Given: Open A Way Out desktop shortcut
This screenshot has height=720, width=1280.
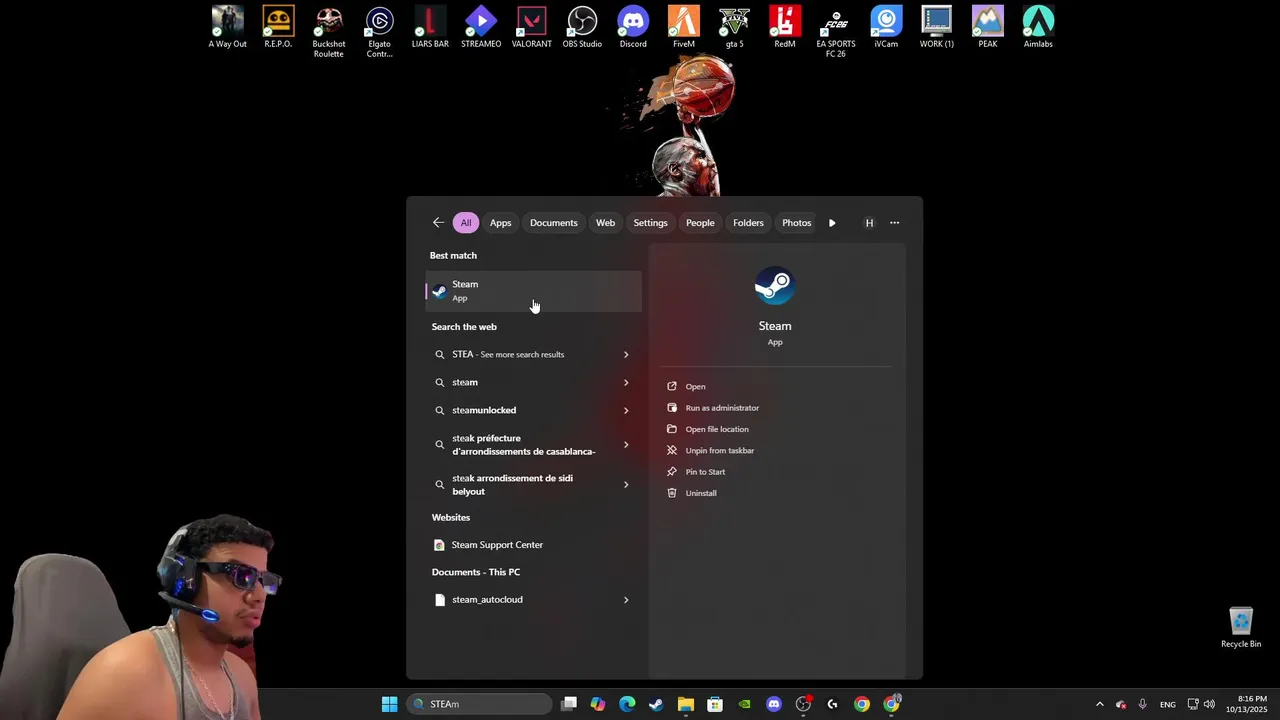Looking at the screenshot, I should (x=227, y=27).
